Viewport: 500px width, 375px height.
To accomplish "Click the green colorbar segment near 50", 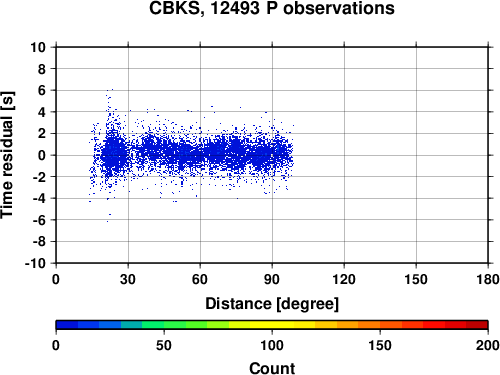I will click(x=164, y=325).
